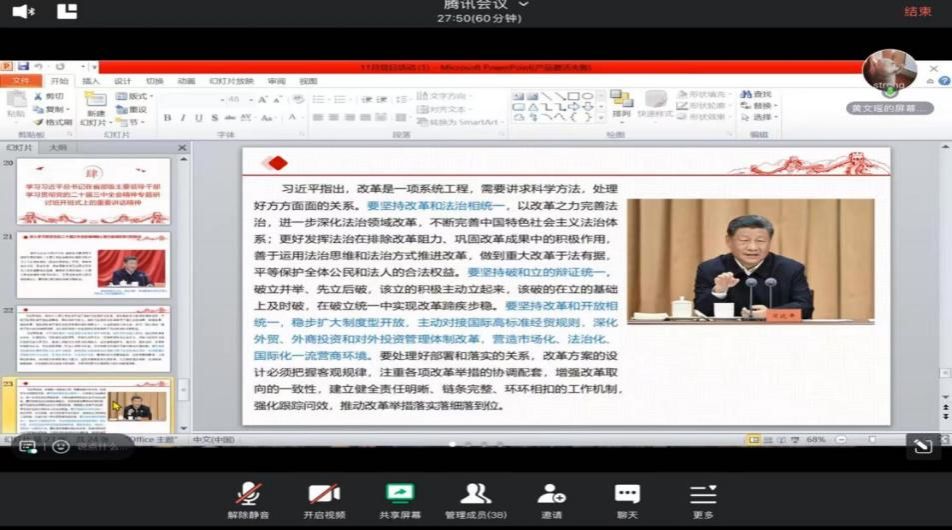This screenshot has width=952, height=530.
Task: Click the zoom slider in PowerPoint status bar
Action: tap(872, 440)
